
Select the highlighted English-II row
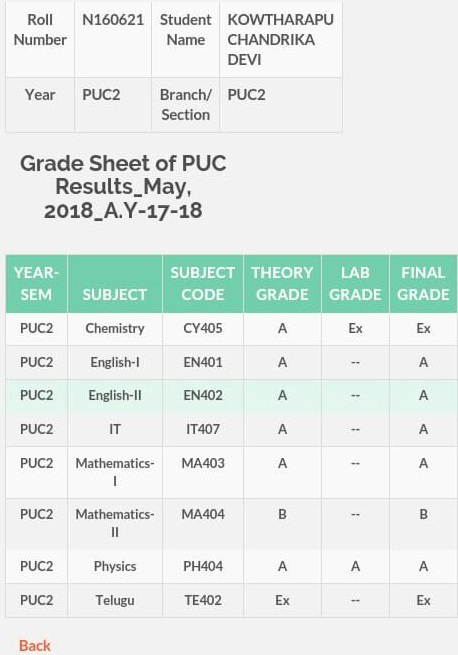(232, 396)
